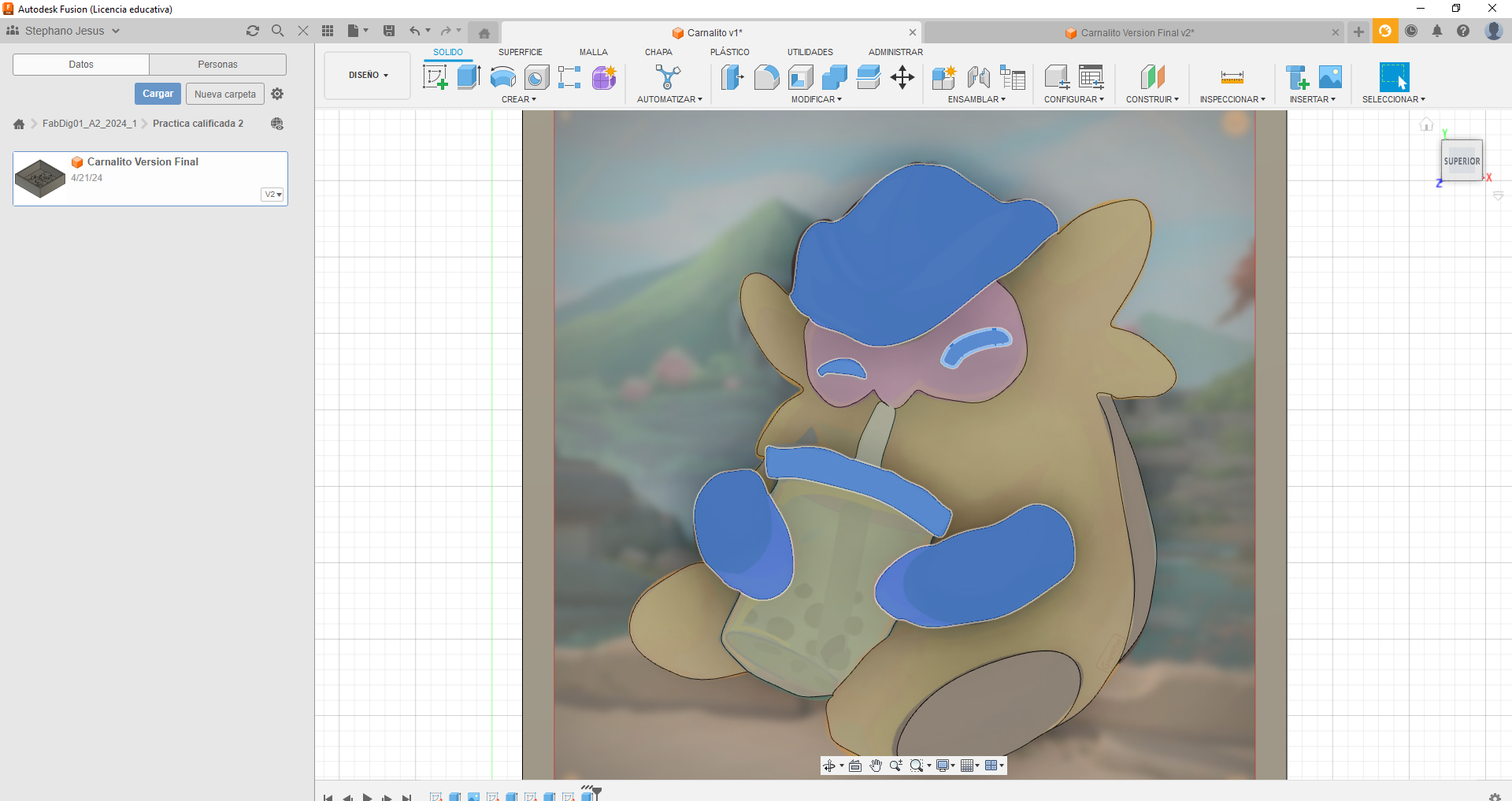The height and width of the screenshot is (801, 1512).
Task: Open the Diseño workspace dropdown
Action: coord(368,76)
